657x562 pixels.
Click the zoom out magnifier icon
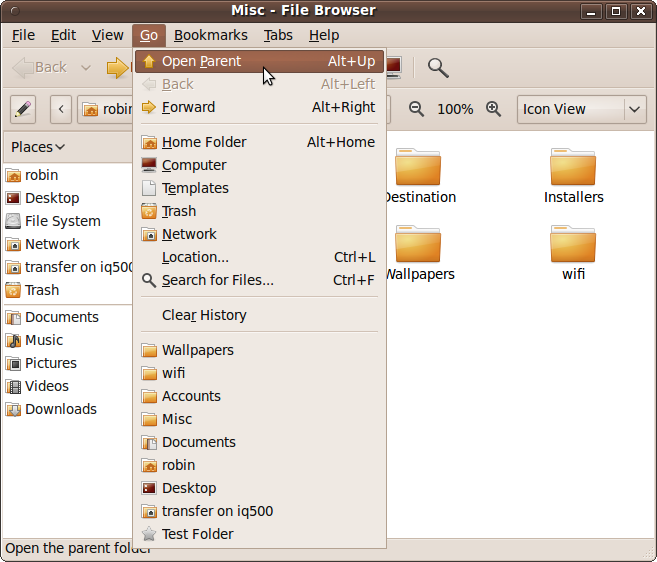(x=416, y=109)
